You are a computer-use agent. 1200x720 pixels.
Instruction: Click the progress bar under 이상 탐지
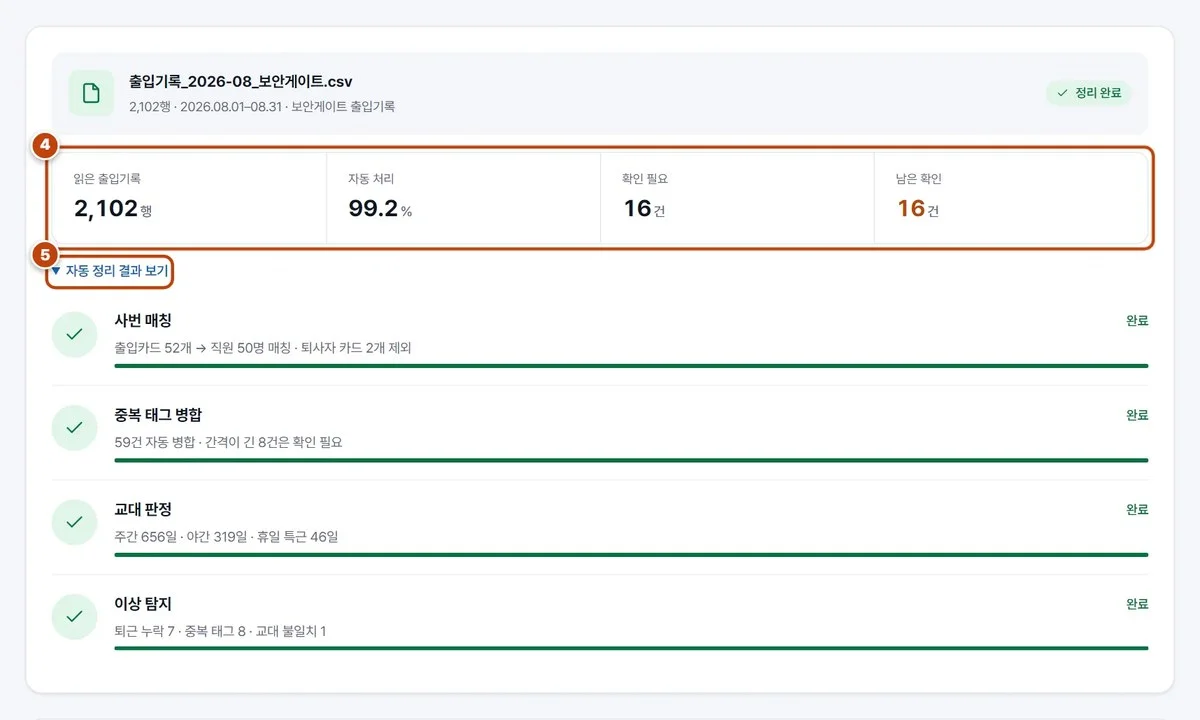631,648
